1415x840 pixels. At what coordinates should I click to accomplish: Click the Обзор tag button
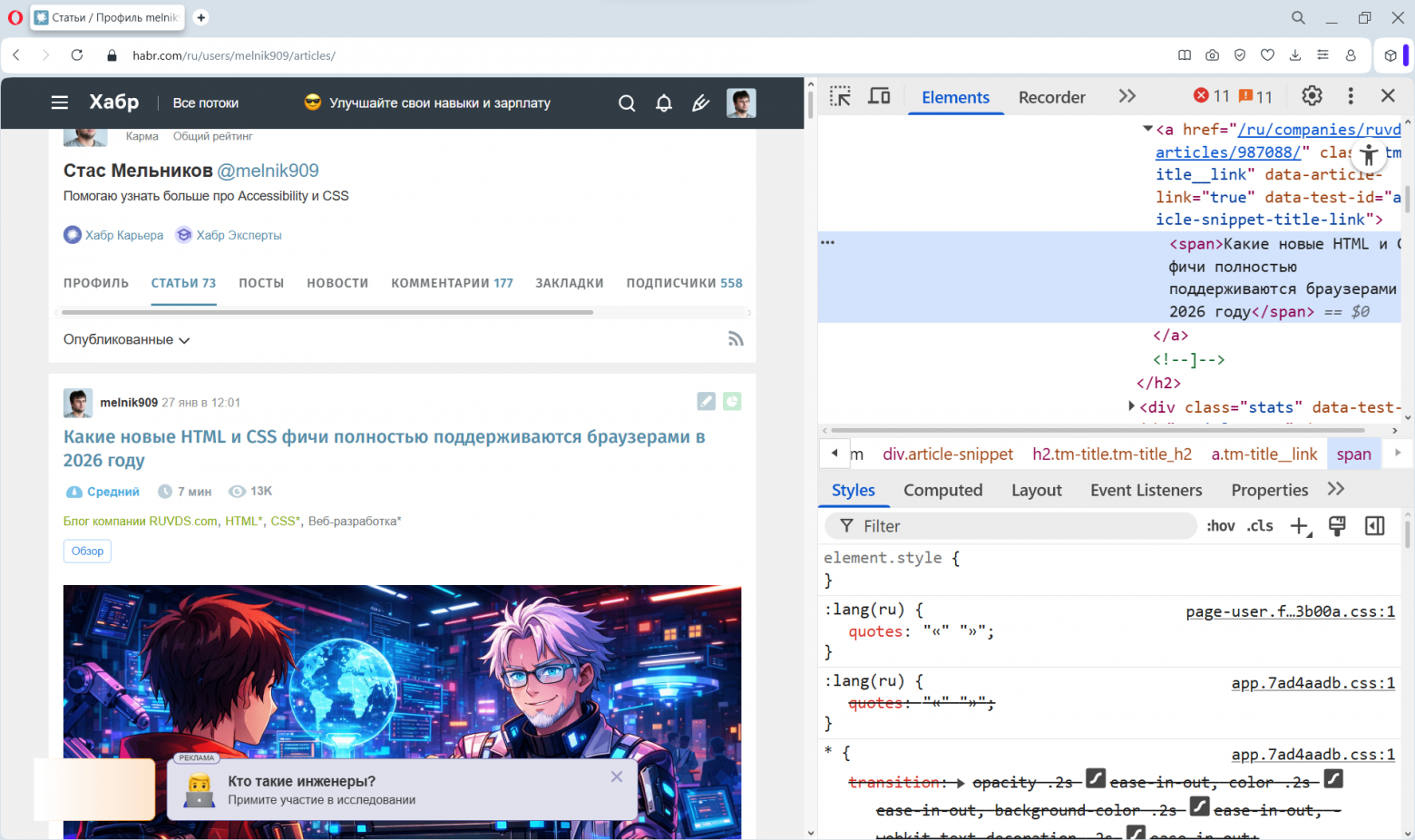87,551
